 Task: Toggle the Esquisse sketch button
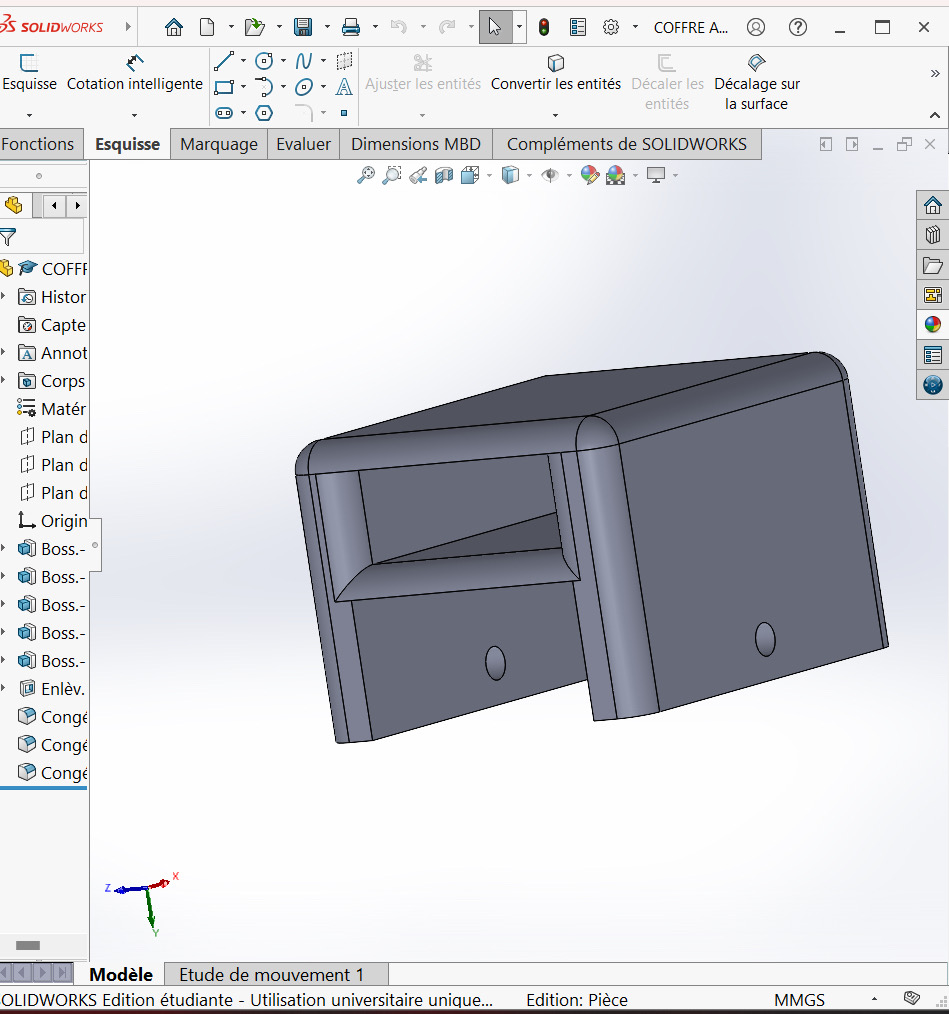(x=29, y=73)
